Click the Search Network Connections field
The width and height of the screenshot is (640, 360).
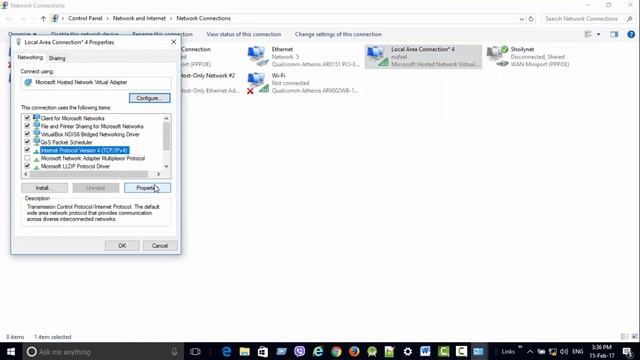tap(588, 19)
